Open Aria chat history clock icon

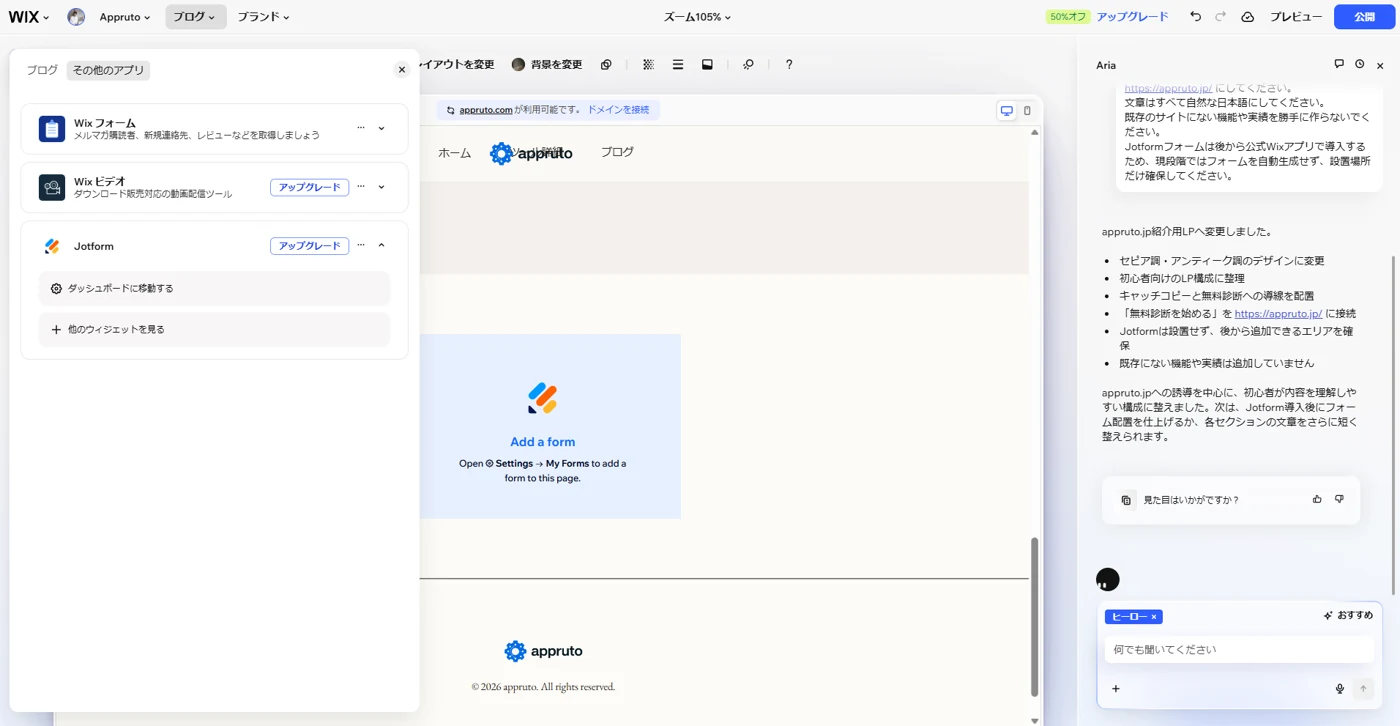point(1360,64)
